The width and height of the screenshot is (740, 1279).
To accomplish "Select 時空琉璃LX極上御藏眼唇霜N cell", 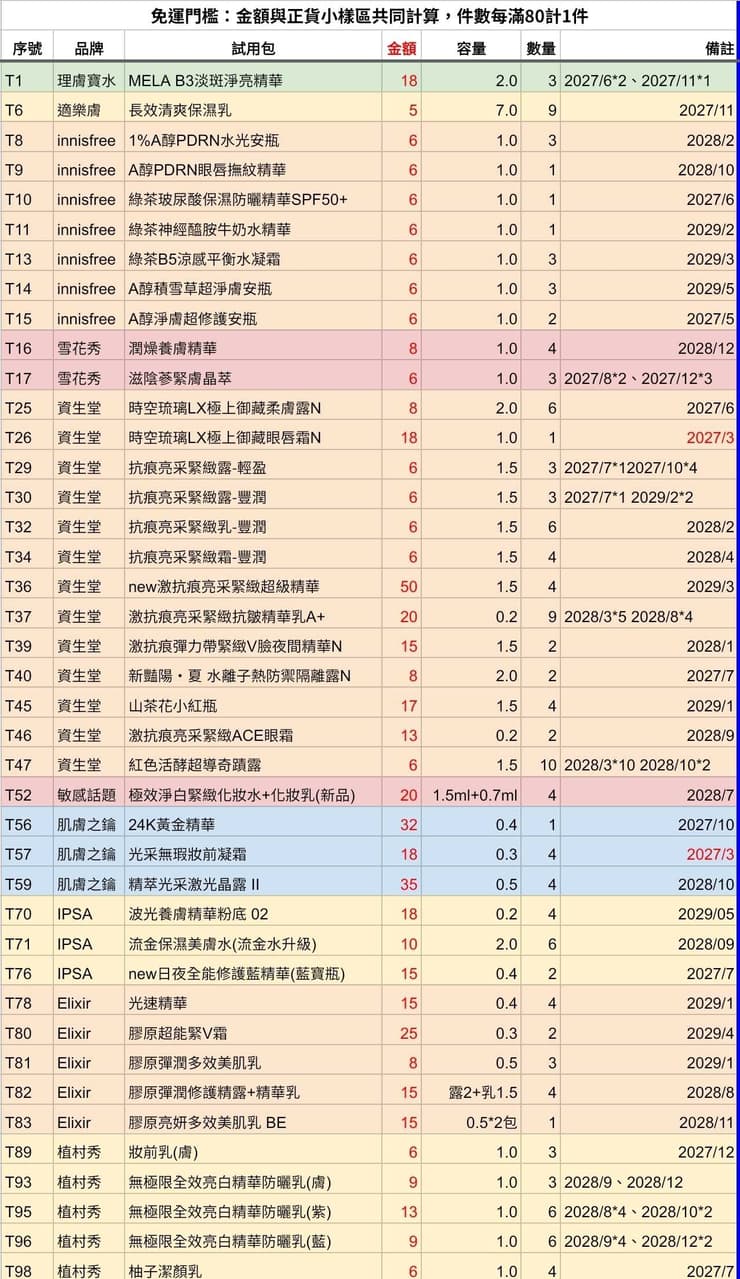I will [x=253, y=437].
